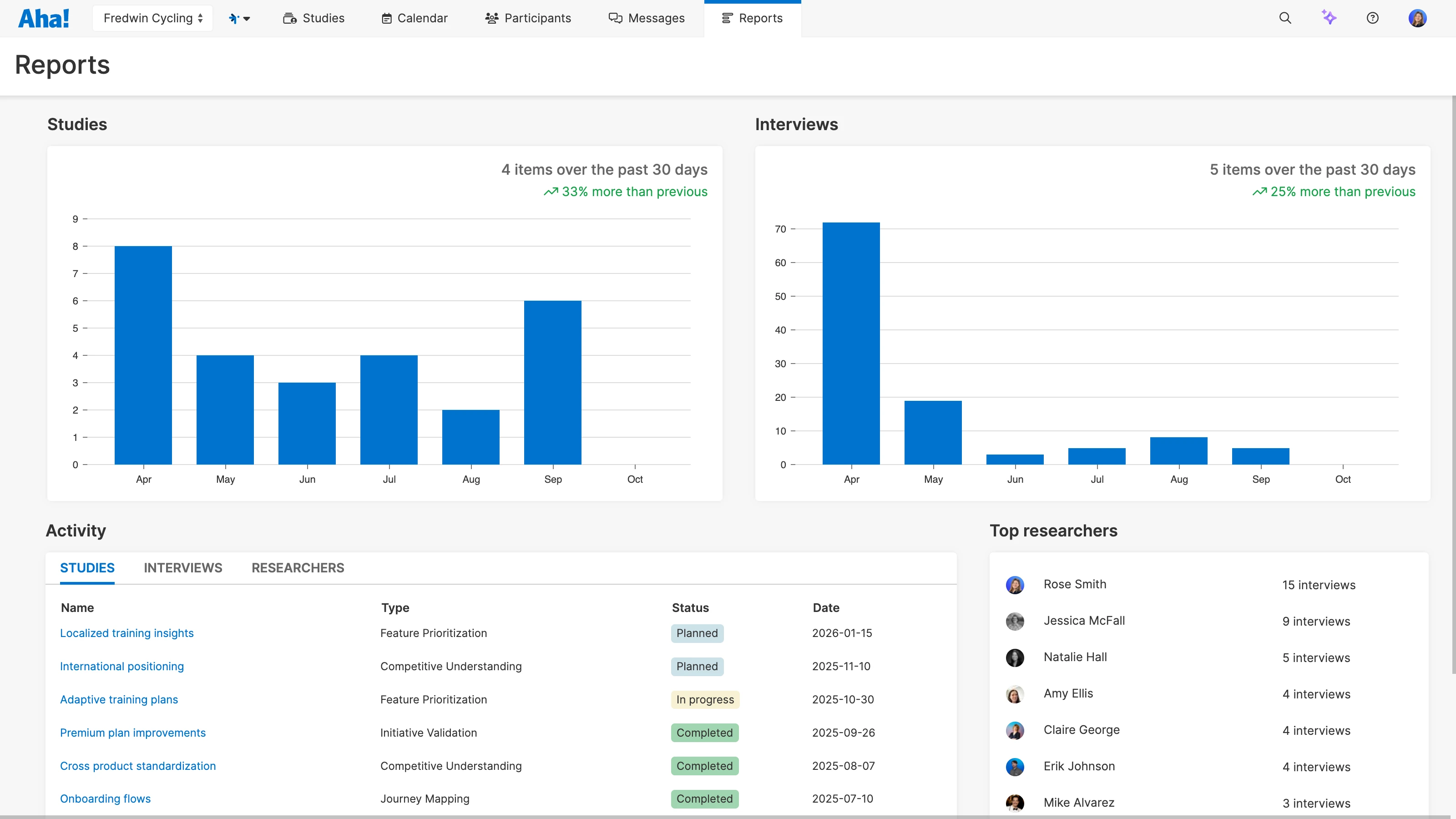Click the Aha! logo
Image resolution: width=1456 pixels, height=819 pixels.
[44, 18]
